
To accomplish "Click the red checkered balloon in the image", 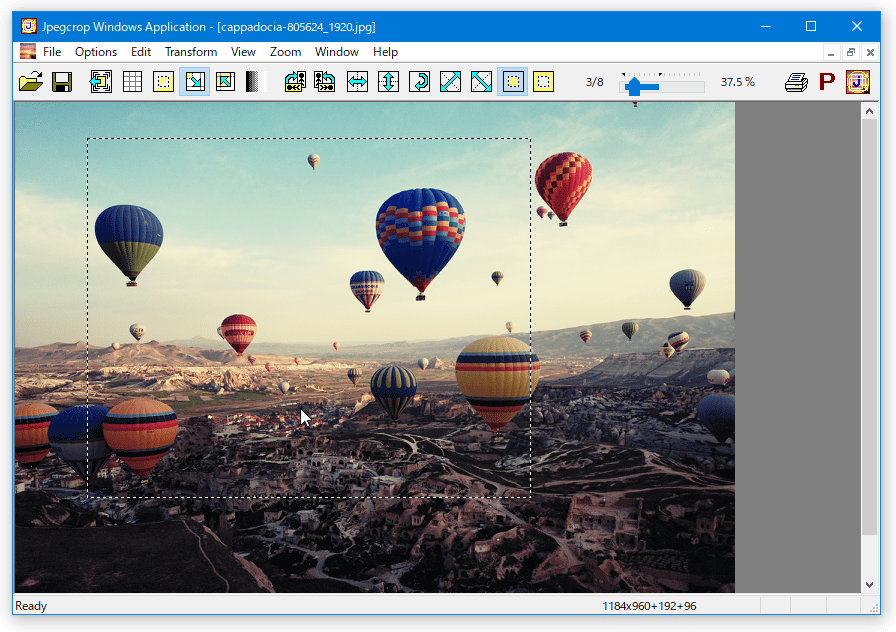I will (563, 188).
